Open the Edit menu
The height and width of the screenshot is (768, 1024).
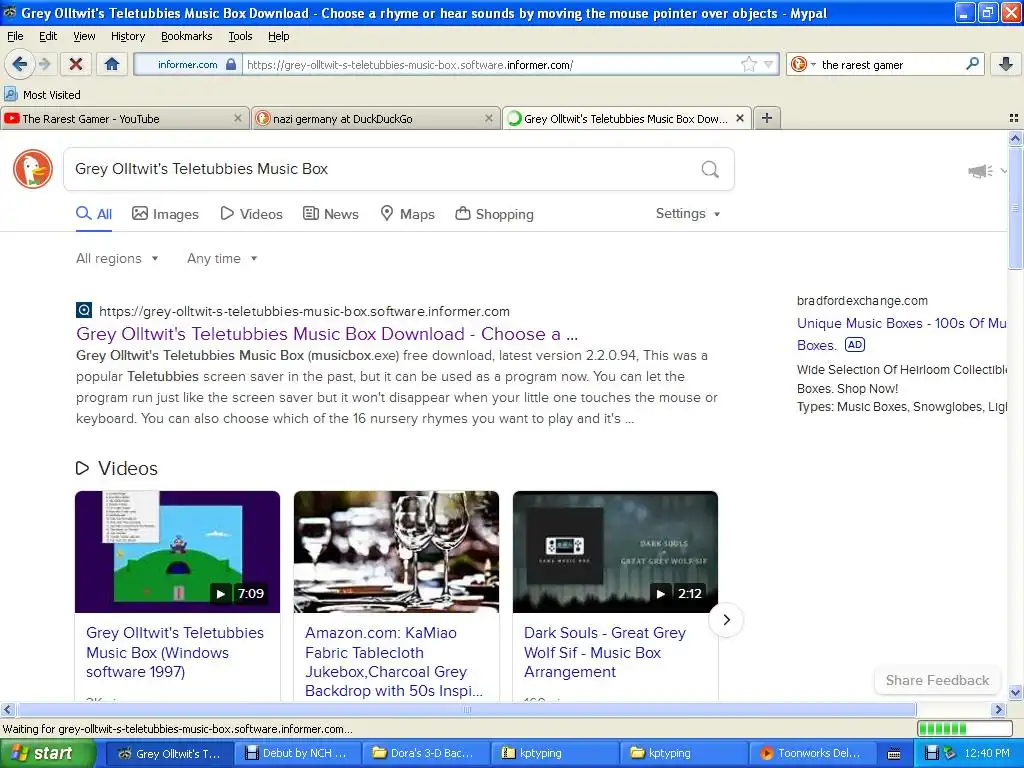[48, 36]
